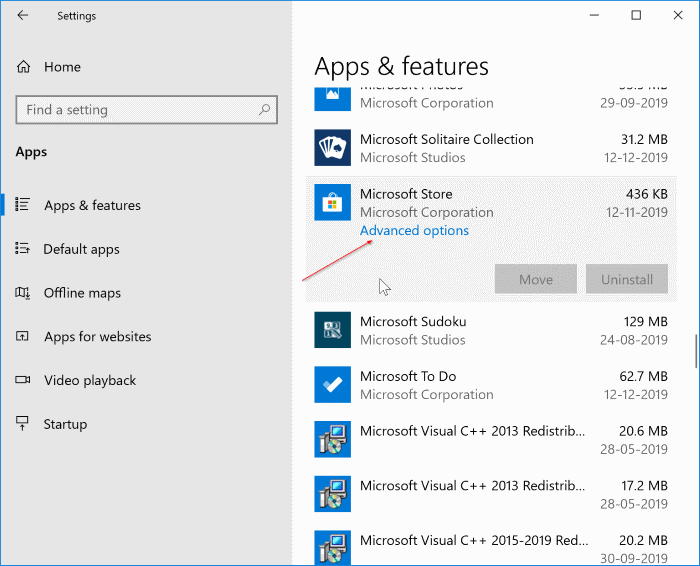Click the back arrow in Settings

22,16
